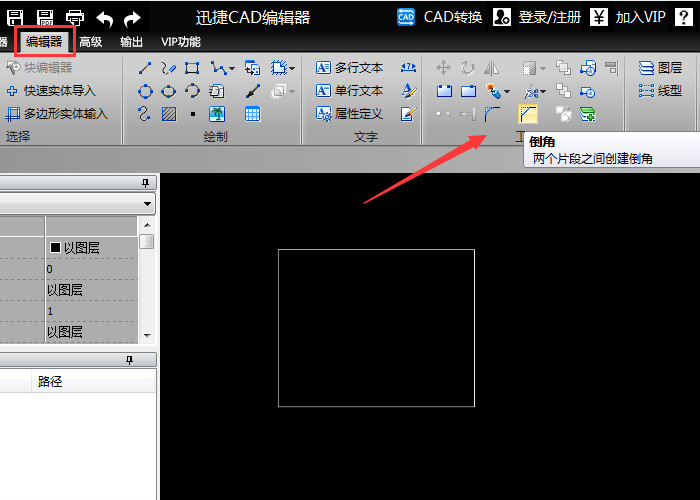Click the Print icon in title bar
Screen dimensions: 700x500
[75, 18]
